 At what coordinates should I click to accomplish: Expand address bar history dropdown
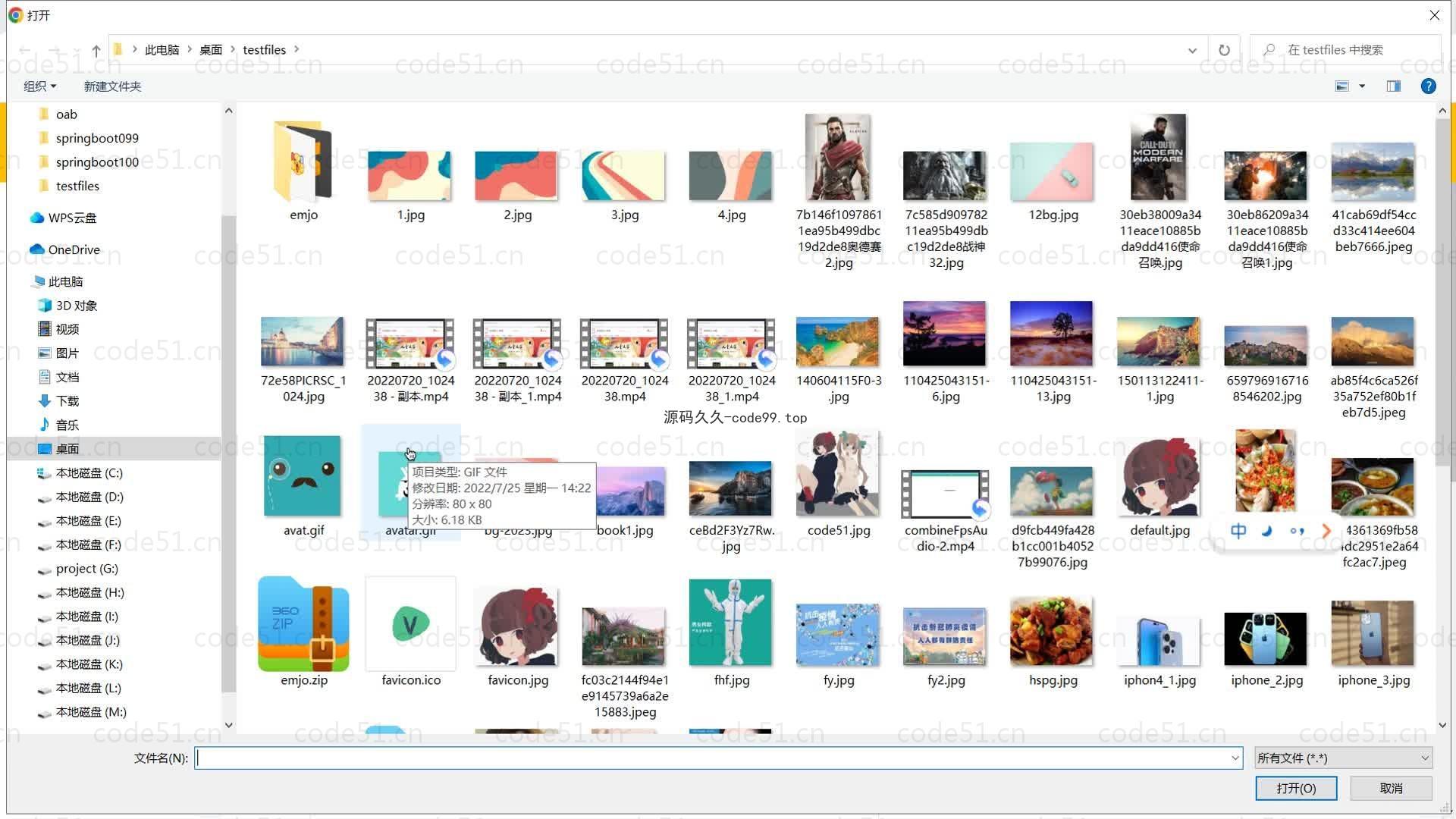1192,50
